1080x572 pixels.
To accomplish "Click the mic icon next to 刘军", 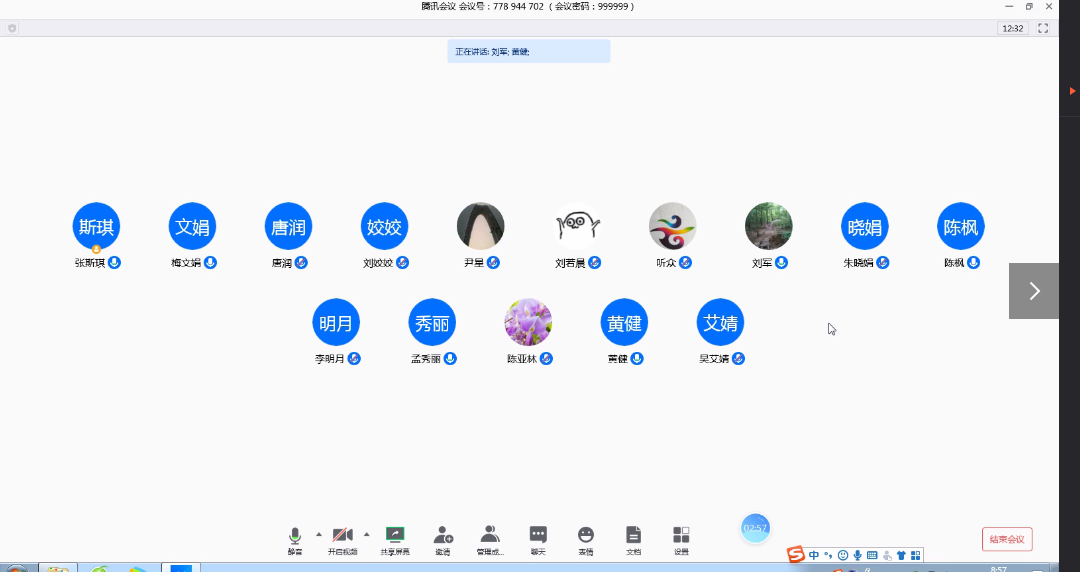I will point(781,263).
